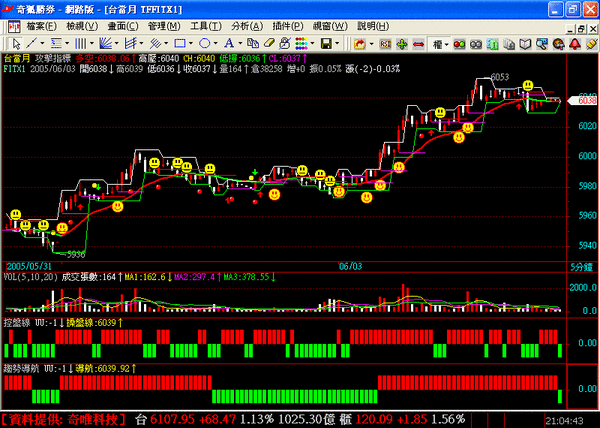Click the green plus zoom-in icon
Image resolution: width=600 pixels, height=428 pixels.
tap(401, 44)
